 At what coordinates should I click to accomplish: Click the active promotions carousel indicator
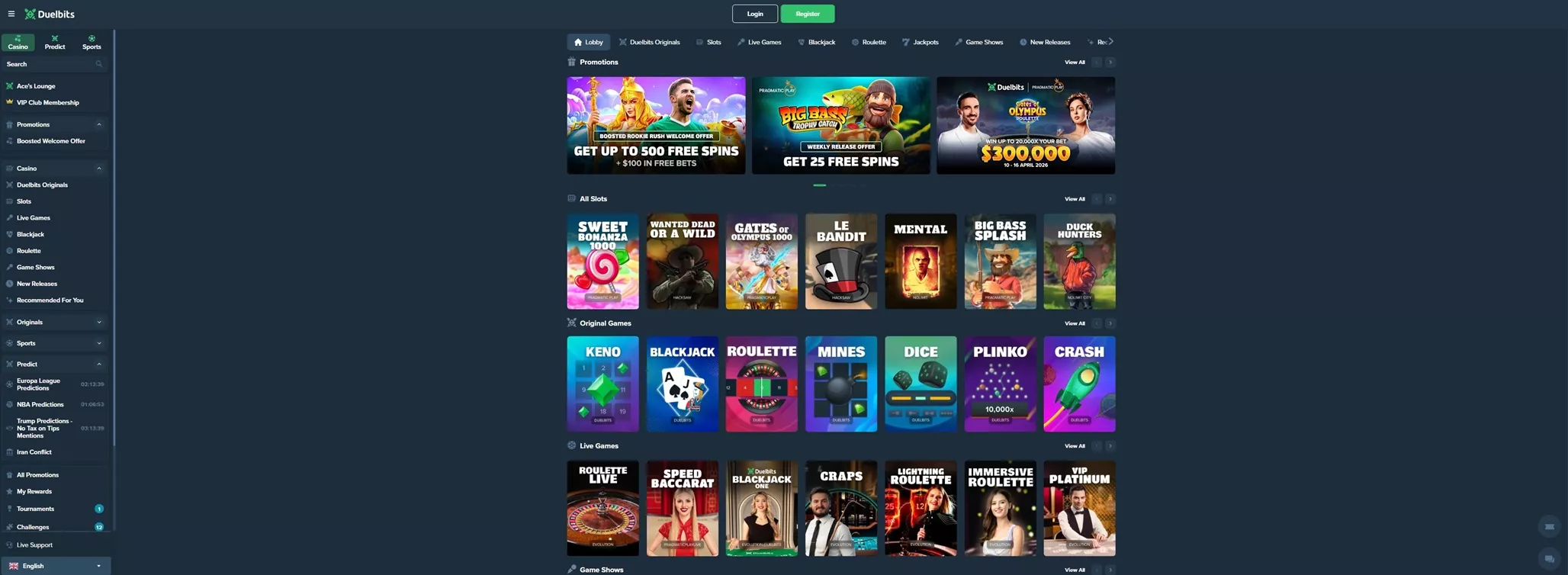tap(820, 185)
